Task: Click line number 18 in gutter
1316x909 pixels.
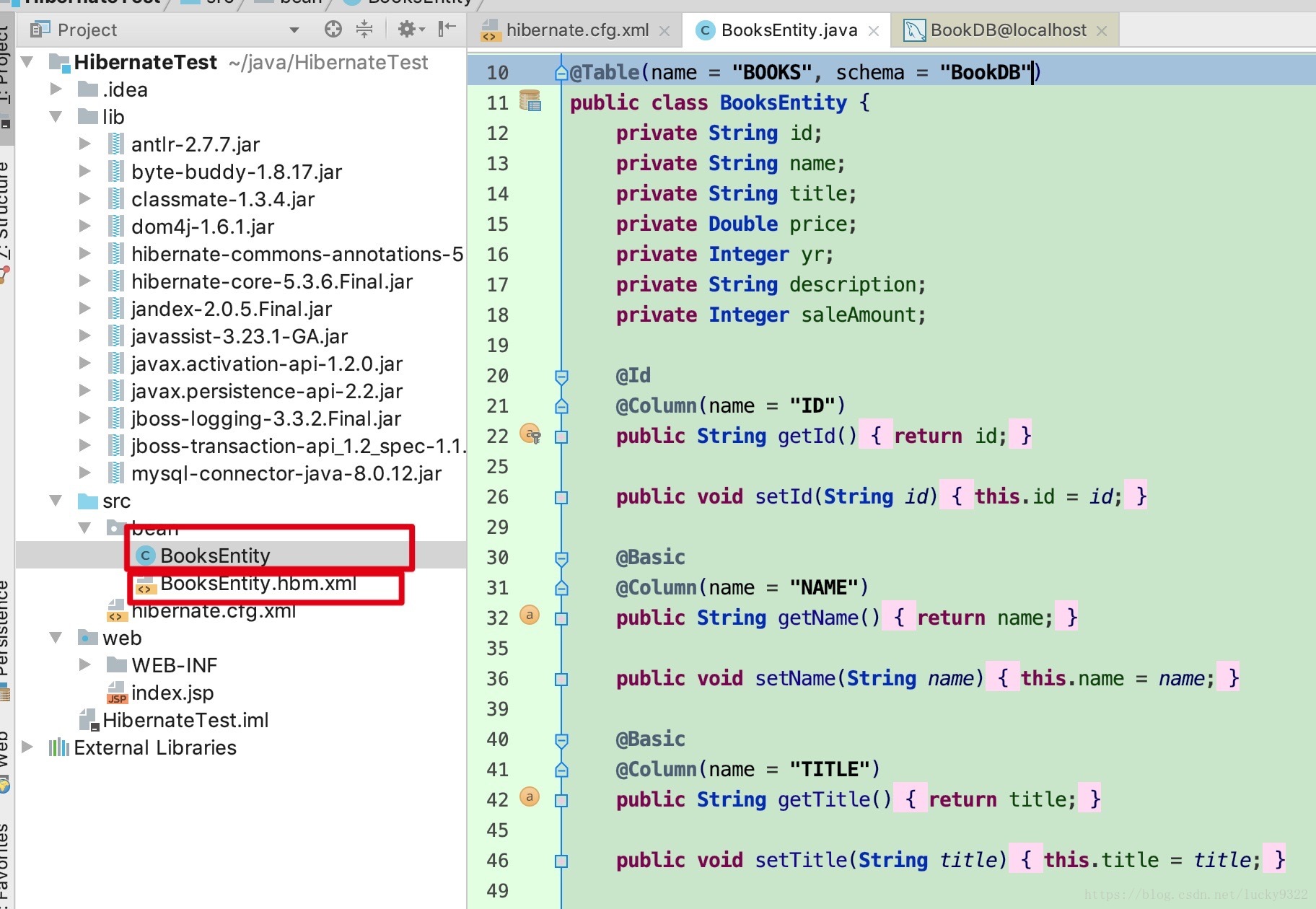Action: click(497, 315)
